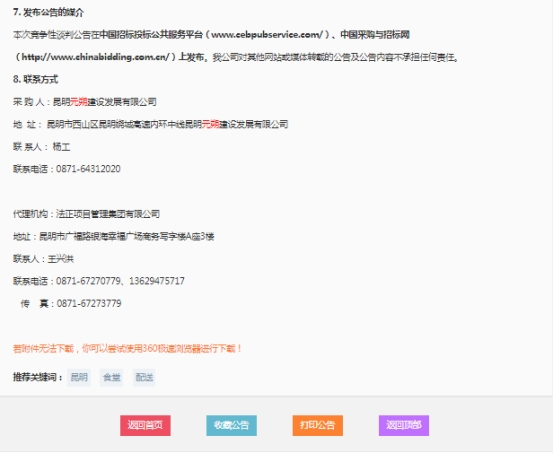This screenshot has width=554, height=454.
Task: Open the chinabidding.com.cn URL
Action: (96, 57)
